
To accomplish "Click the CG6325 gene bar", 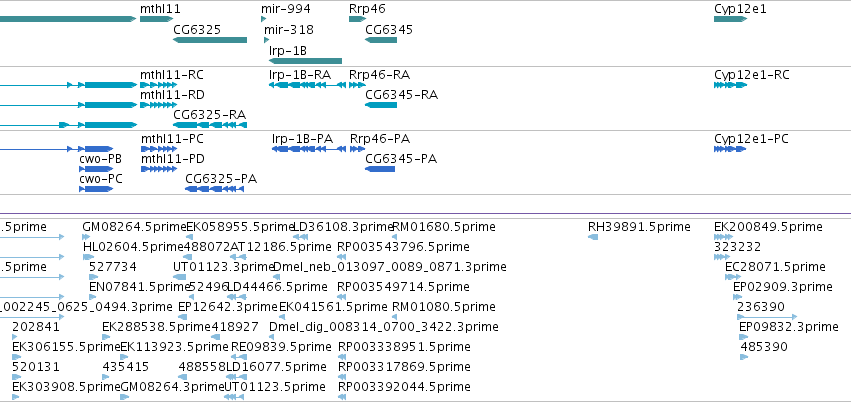I will coord(210,40).
